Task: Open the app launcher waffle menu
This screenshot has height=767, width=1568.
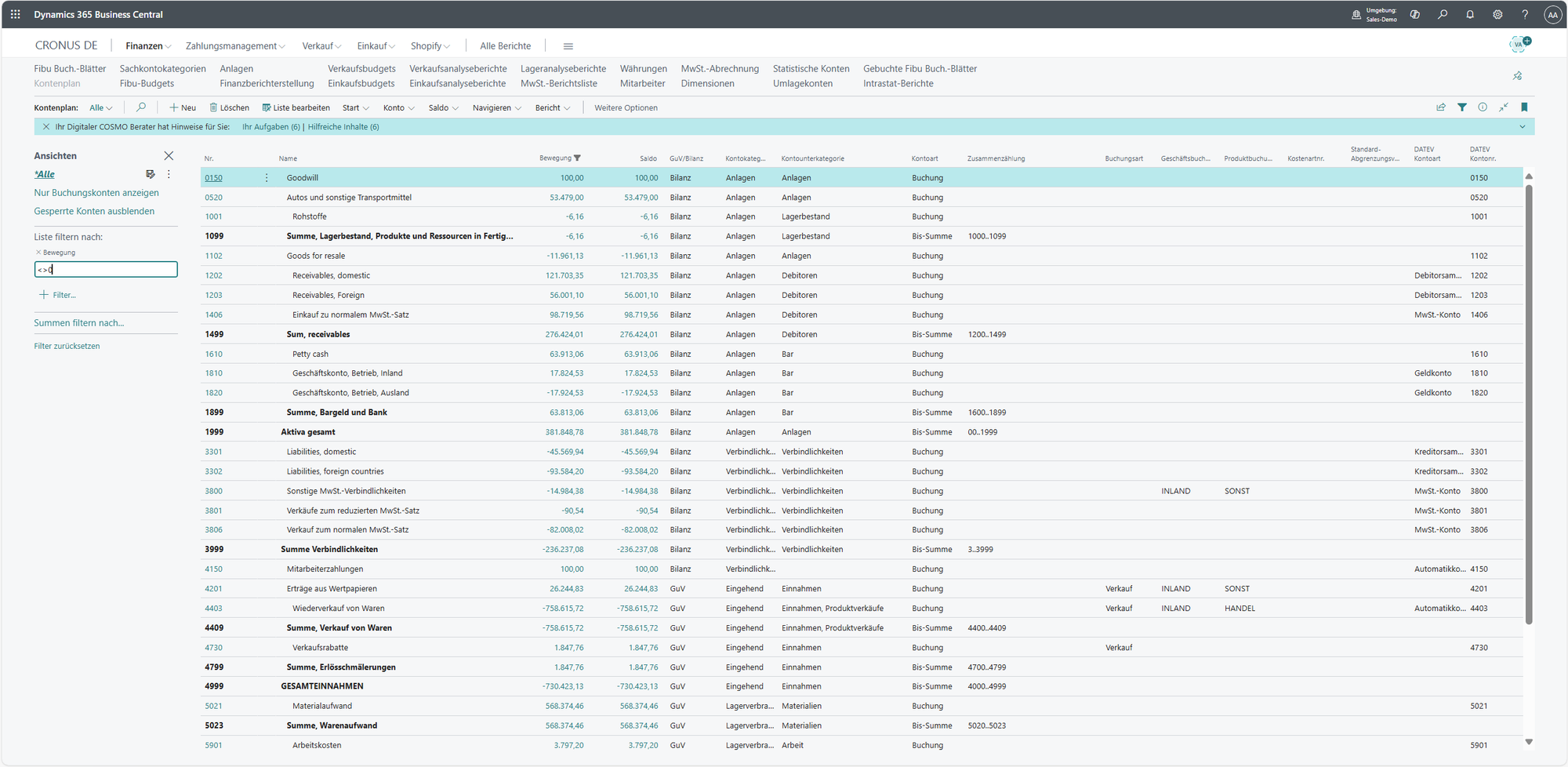Action: (x=15, y=14)
